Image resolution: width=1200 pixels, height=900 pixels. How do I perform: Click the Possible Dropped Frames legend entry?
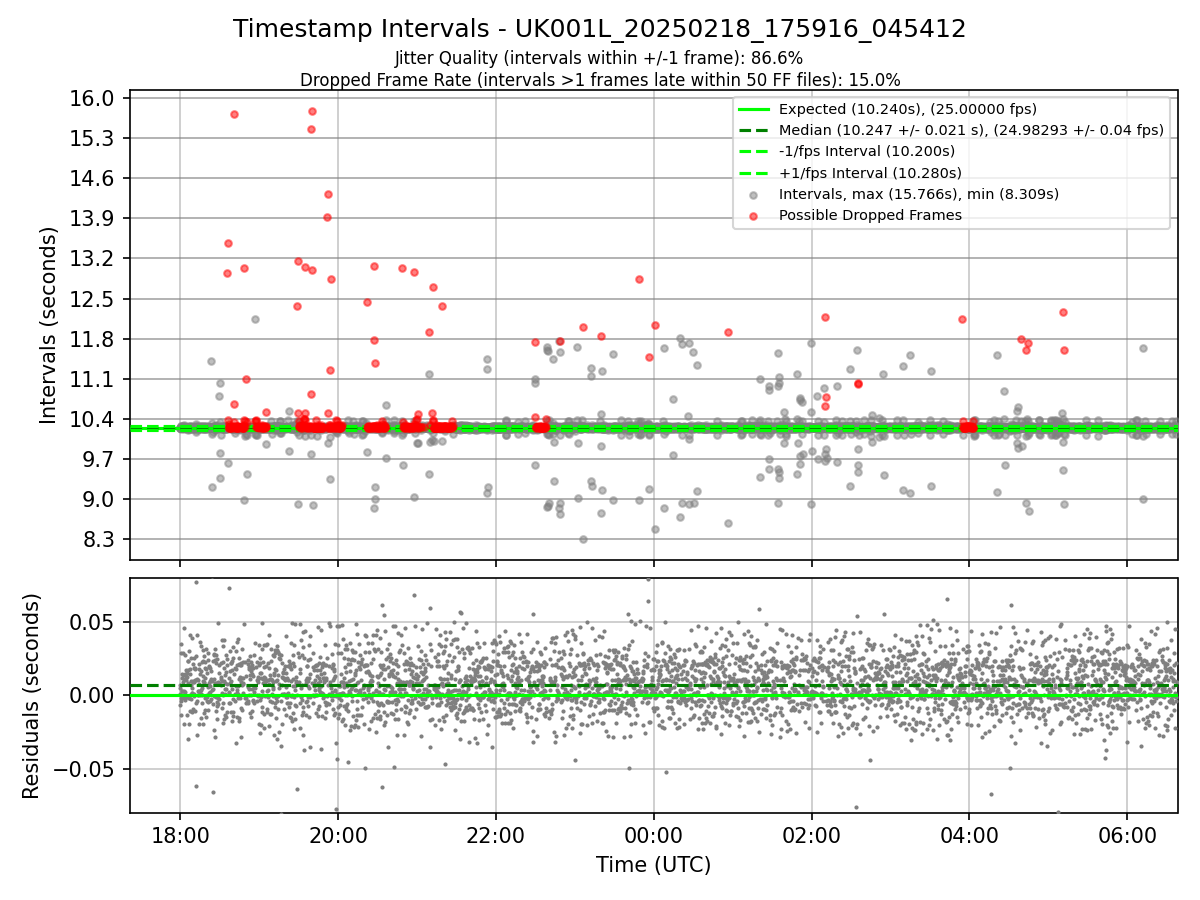(x=870, y=215)
